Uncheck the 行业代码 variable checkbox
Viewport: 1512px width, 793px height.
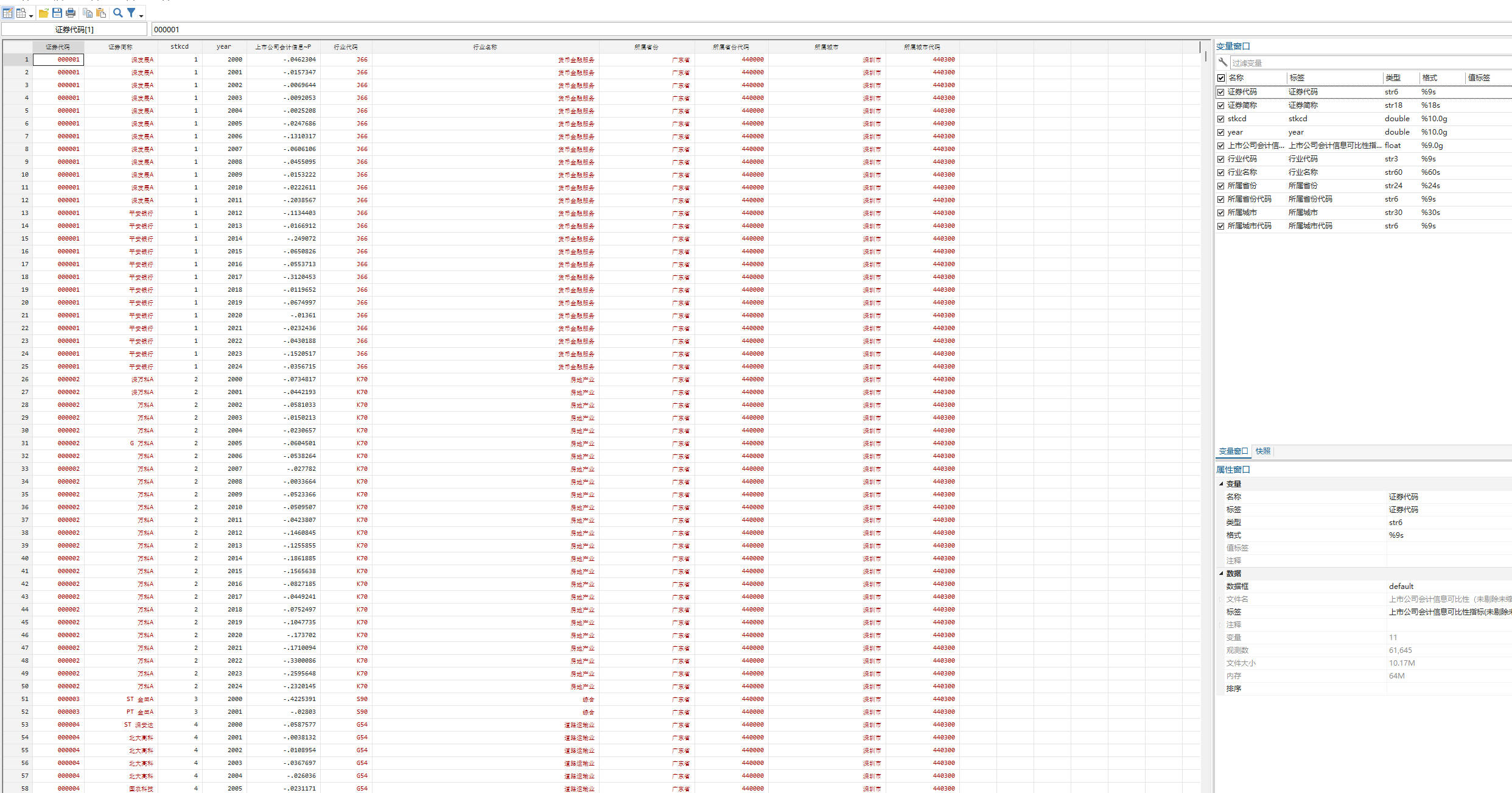click(x=1220, y=159)
